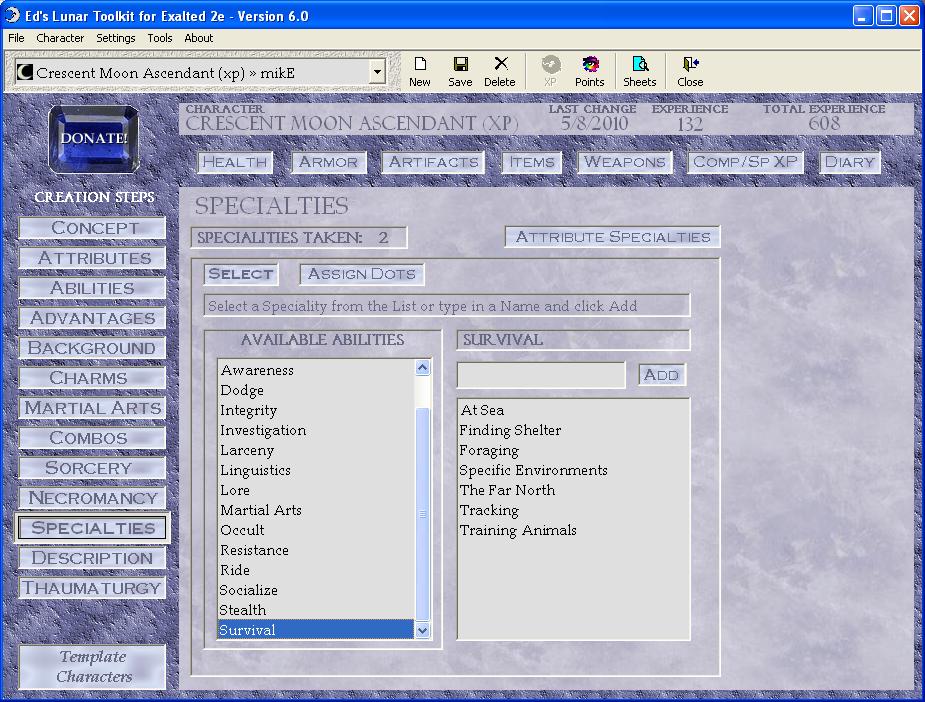The image size is (925, 702).
Task: Go to the Thaumaturgy creation step
Action: [93, 588]
